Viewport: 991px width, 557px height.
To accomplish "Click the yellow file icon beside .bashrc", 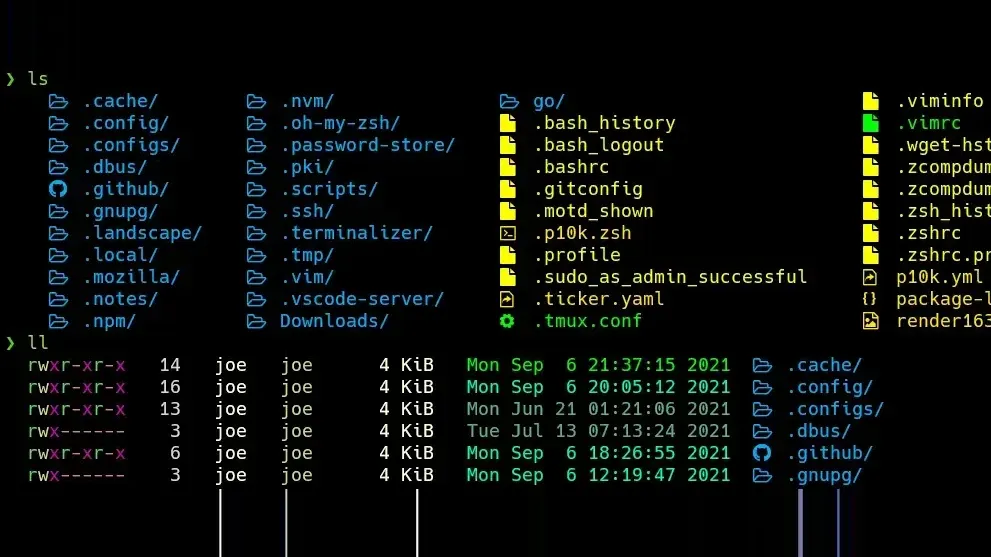I will click(x=508, y=167).
